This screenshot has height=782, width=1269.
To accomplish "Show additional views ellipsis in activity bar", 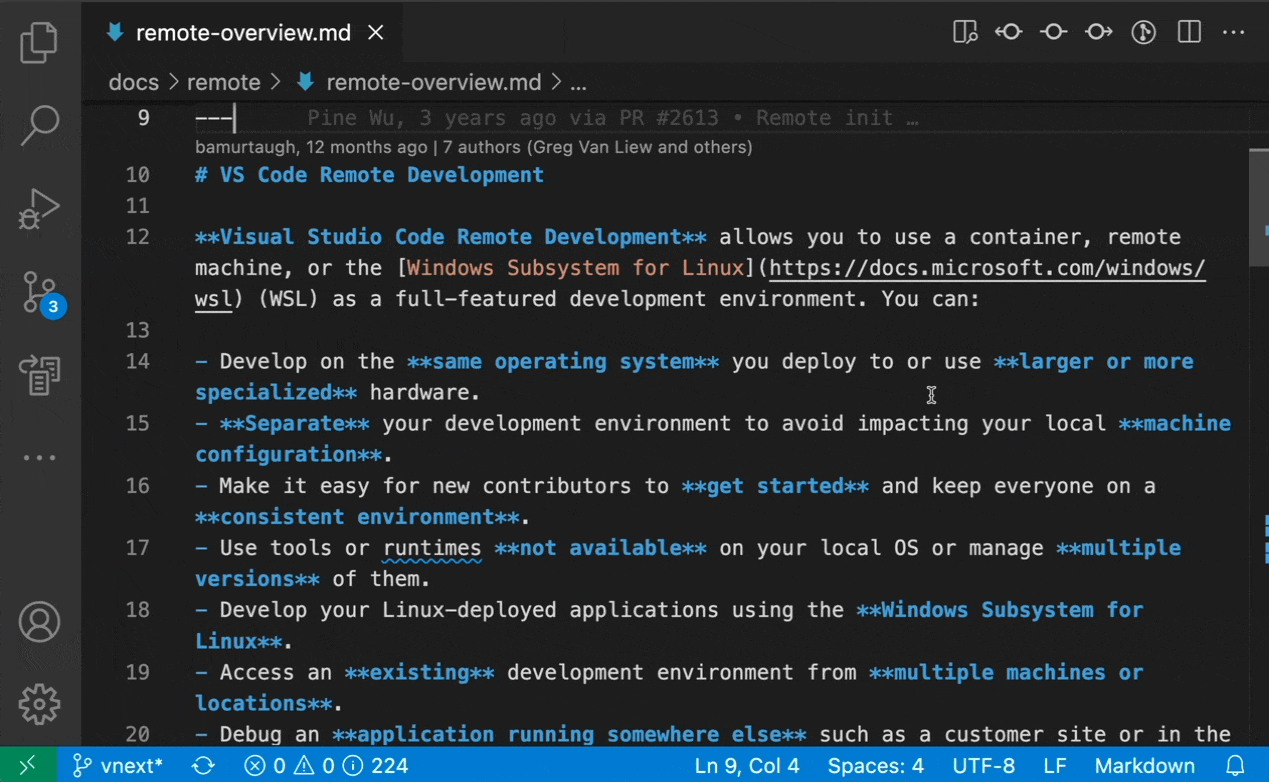I will [x=40, y=458].
